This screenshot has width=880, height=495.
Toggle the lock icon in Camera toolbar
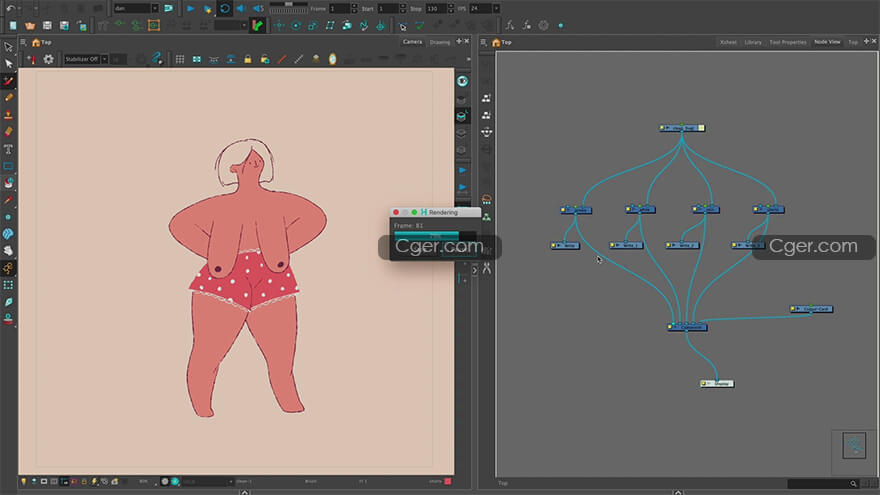248,59
